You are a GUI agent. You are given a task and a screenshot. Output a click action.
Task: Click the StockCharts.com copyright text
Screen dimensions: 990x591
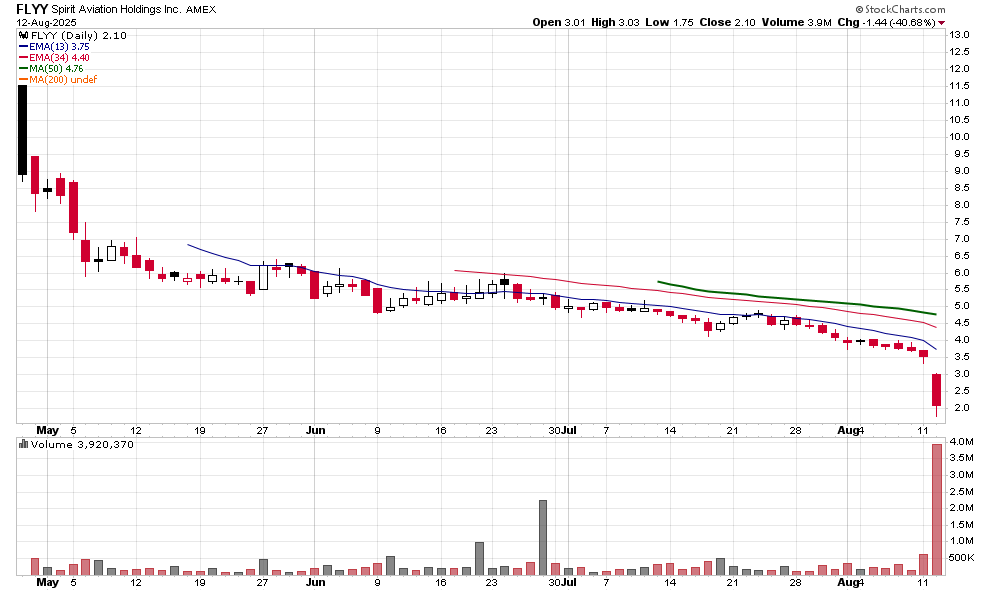point(900,9)
